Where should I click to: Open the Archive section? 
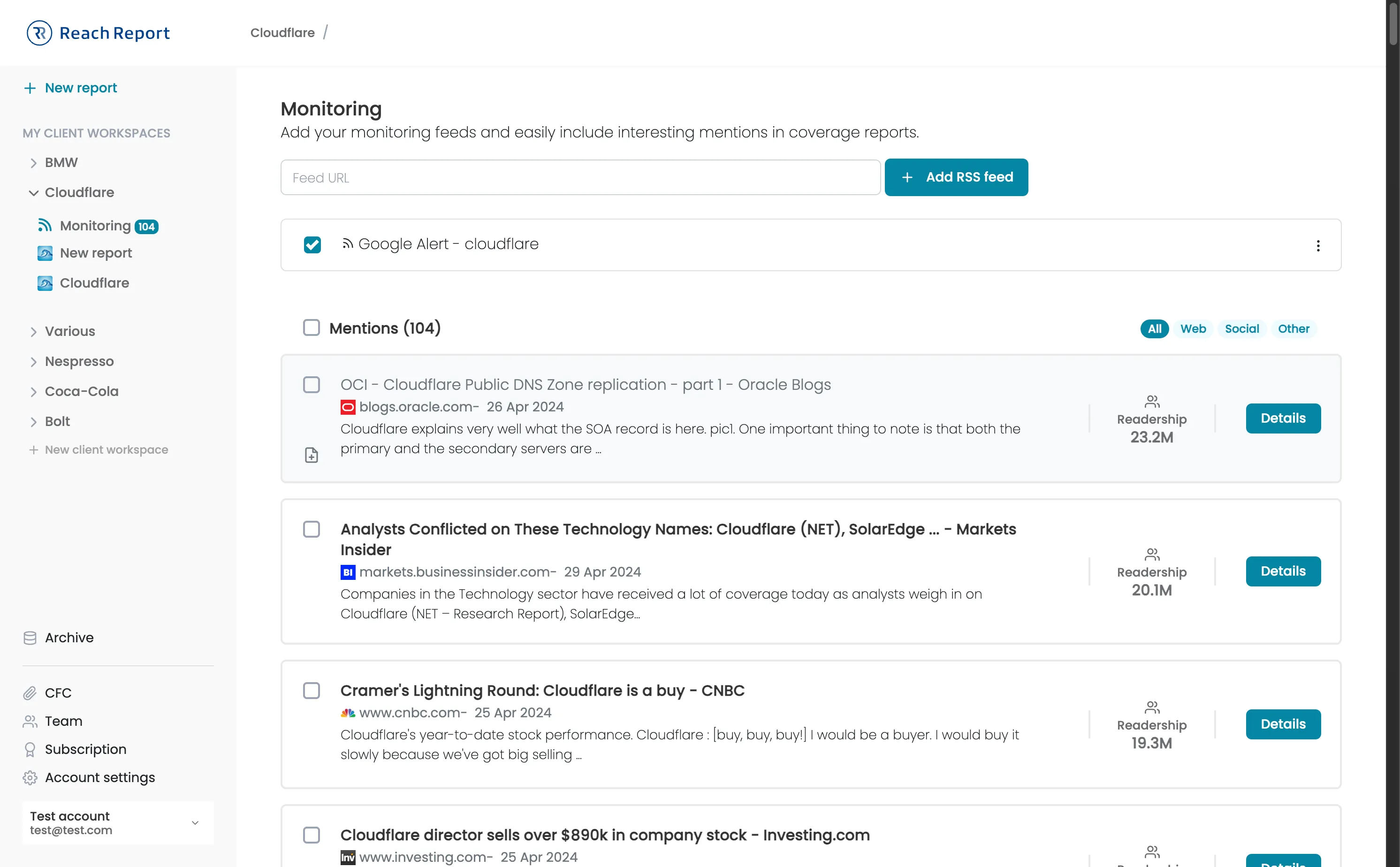pyautogui.click(x=68, y=637)
